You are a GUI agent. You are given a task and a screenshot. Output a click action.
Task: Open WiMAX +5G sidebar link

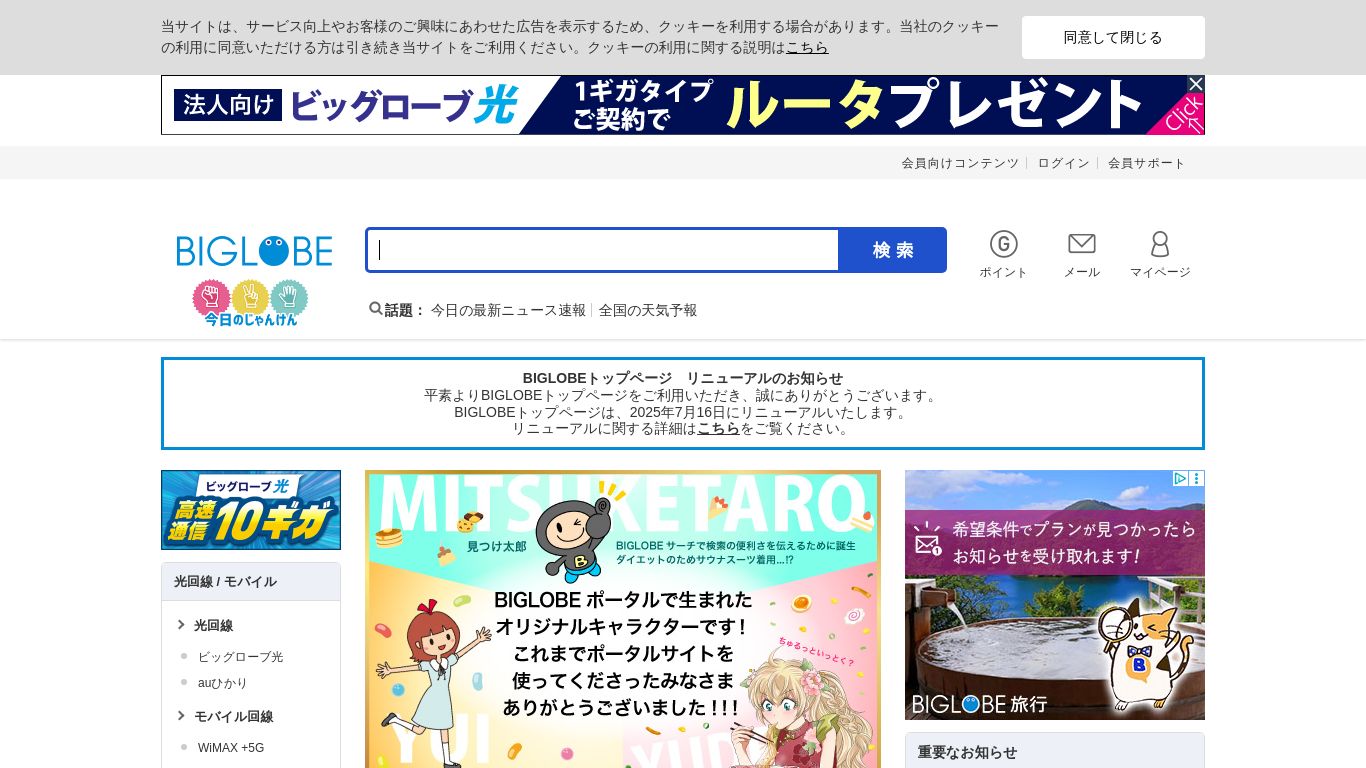click(231, 748)
